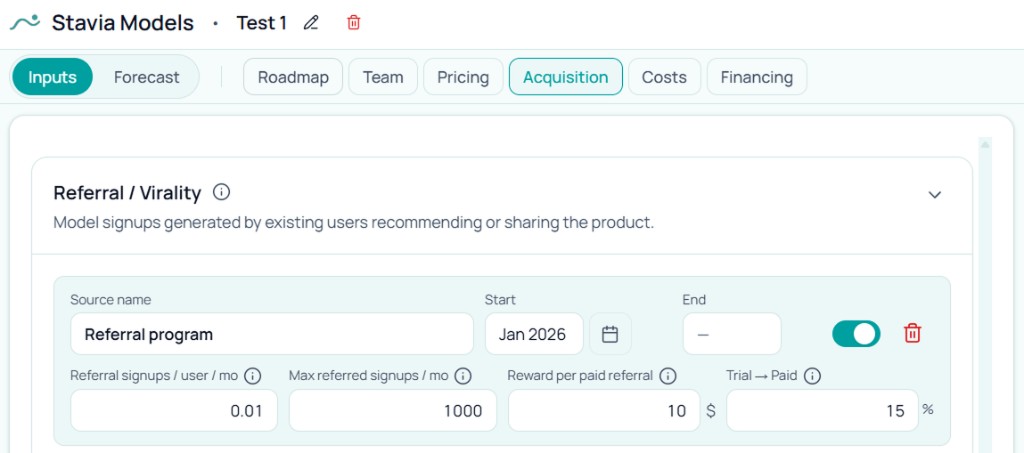Edit the Source name field Referral program

tap(272, 334)
